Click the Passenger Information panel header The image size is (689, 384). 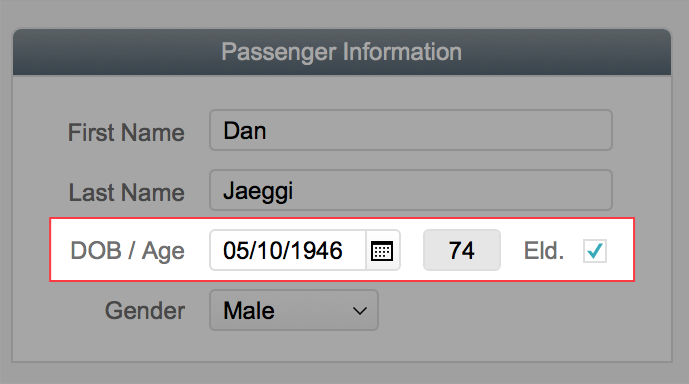click(x=342, y=52)
